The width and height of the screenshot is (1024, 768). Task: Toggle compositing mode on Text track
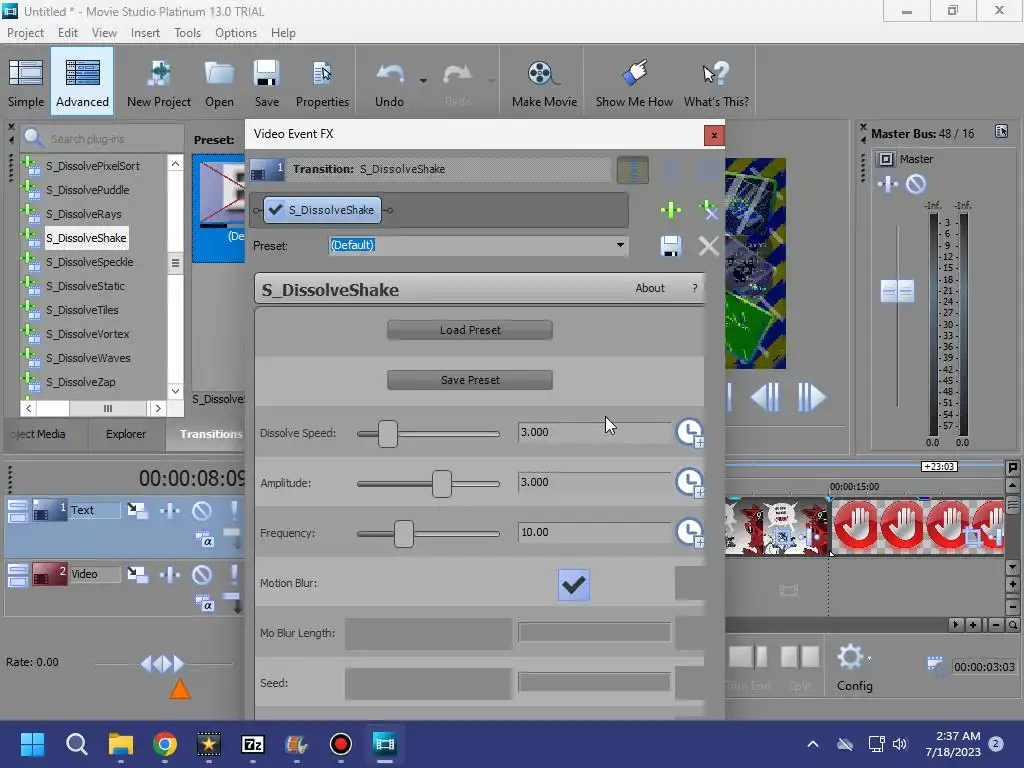tap(204, 539)
